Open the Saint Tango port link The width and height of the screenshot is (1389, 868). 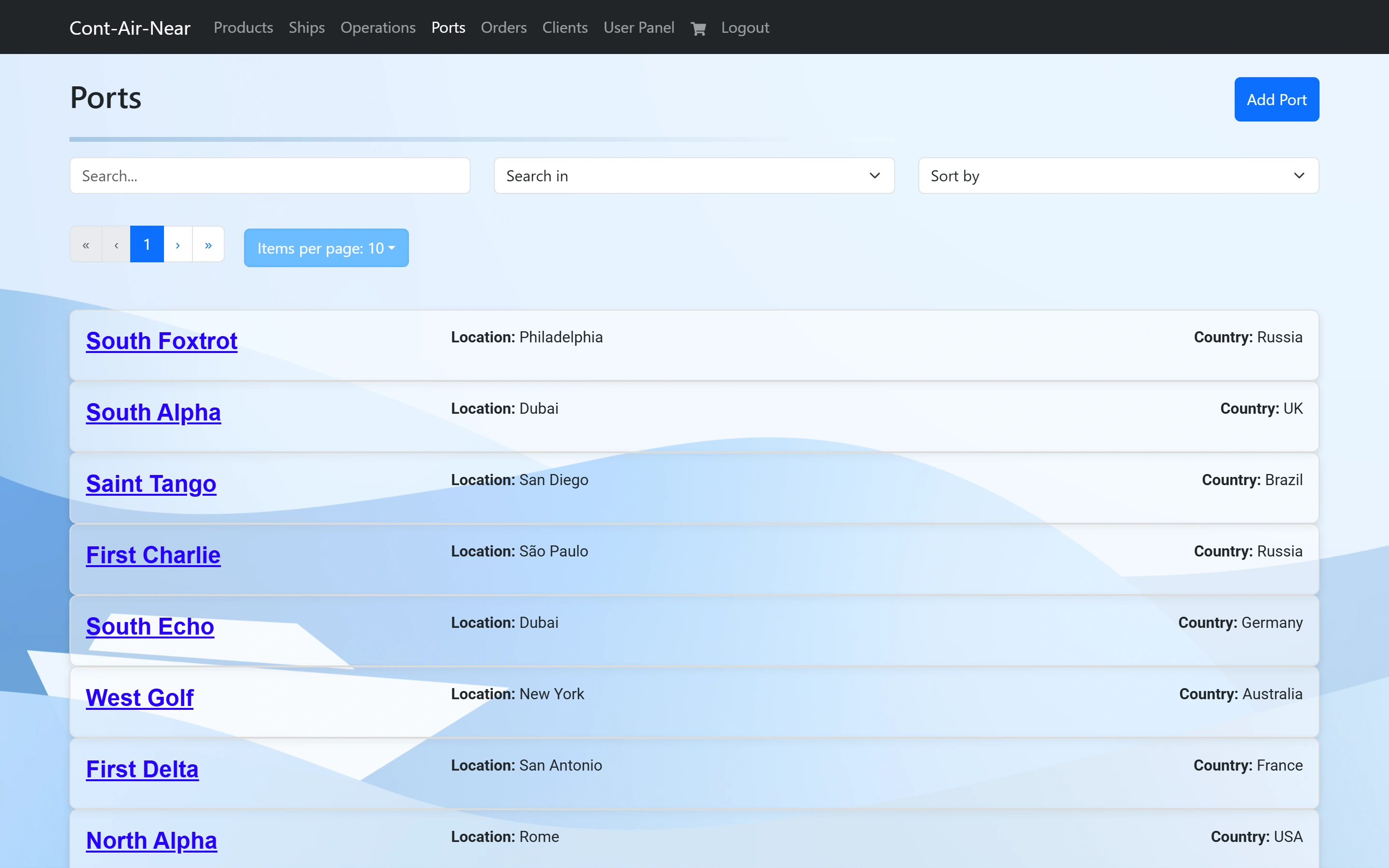point(151,483)
